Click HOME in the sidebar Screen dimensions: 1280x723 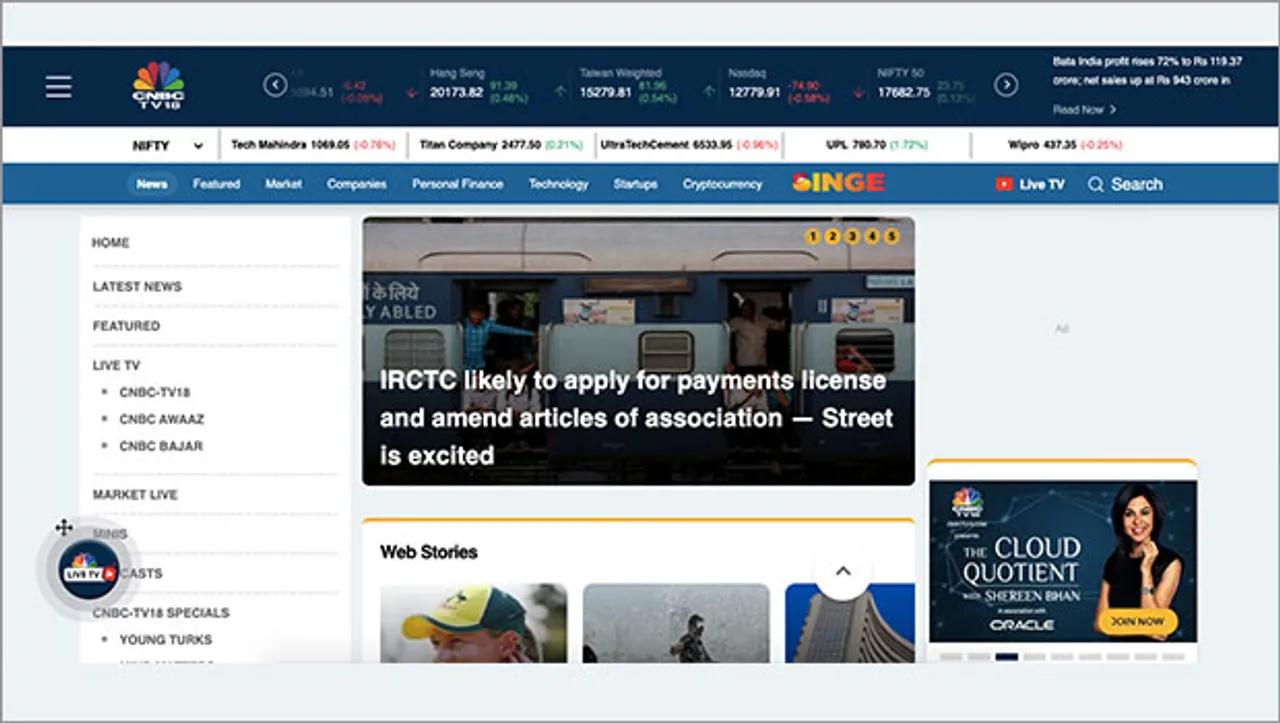click(x=111, y=243)
